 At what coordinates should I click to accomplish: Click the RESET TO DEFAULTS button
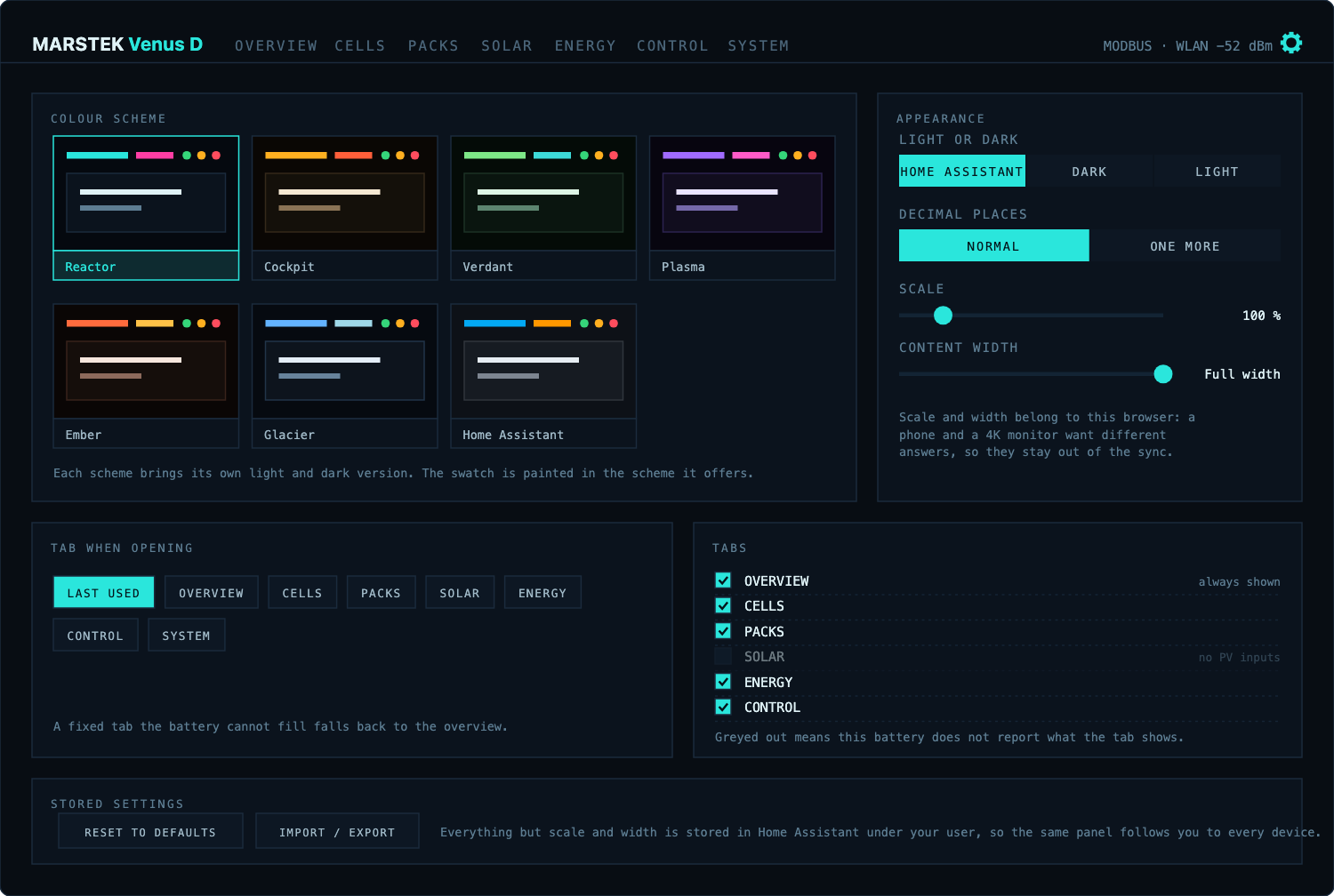pyautogui.click(x=150, y=832)
